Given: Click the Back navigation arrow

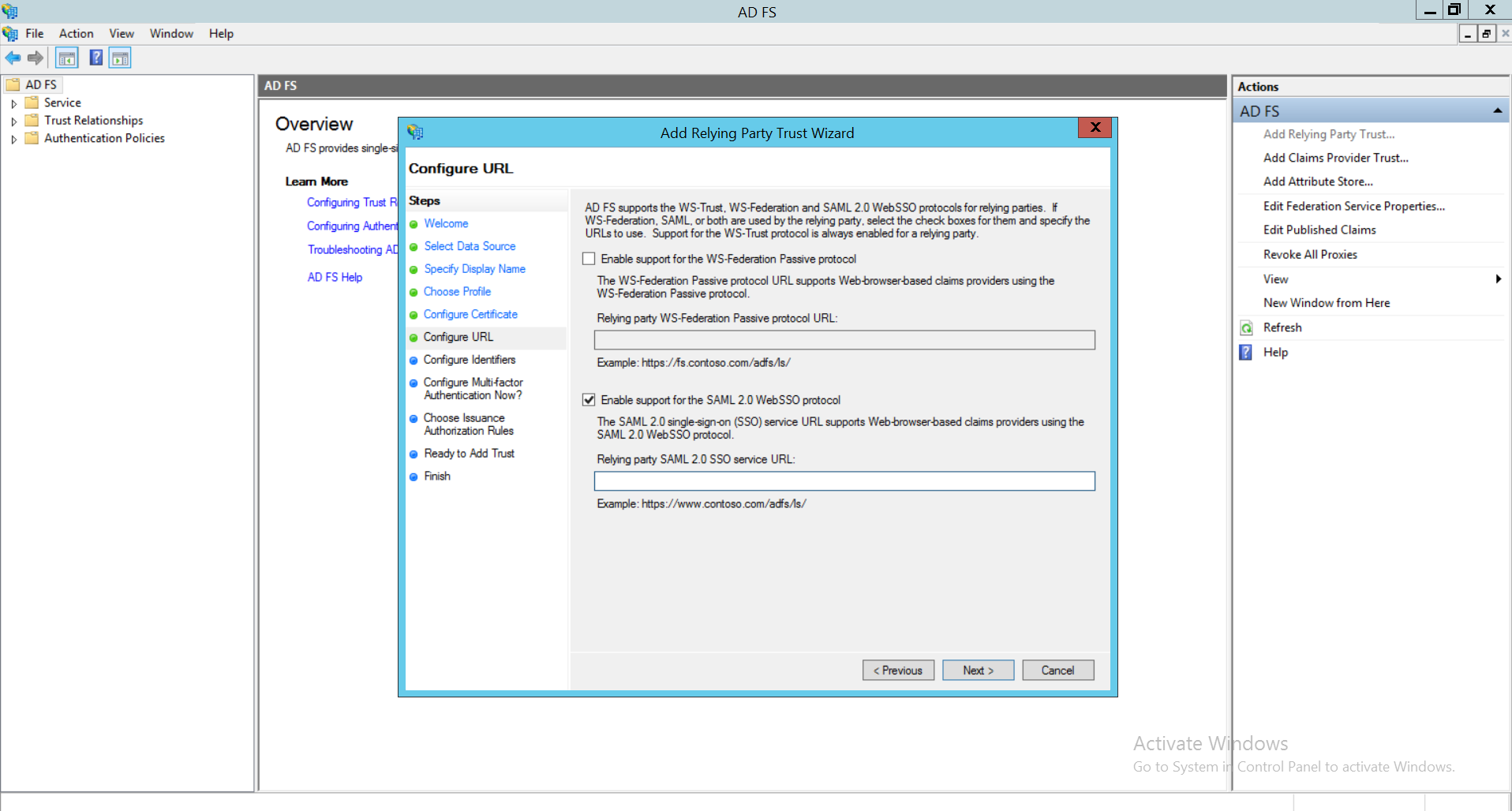Looking at the screenshot, I should 13,58.
